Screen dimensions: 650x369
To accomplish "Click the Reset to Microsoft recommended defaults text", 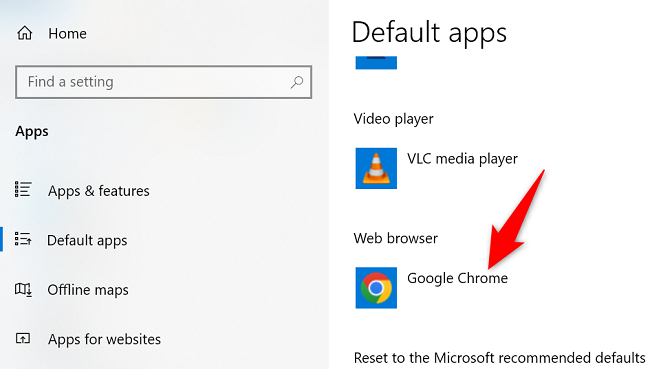I will (x=500, y=357).
